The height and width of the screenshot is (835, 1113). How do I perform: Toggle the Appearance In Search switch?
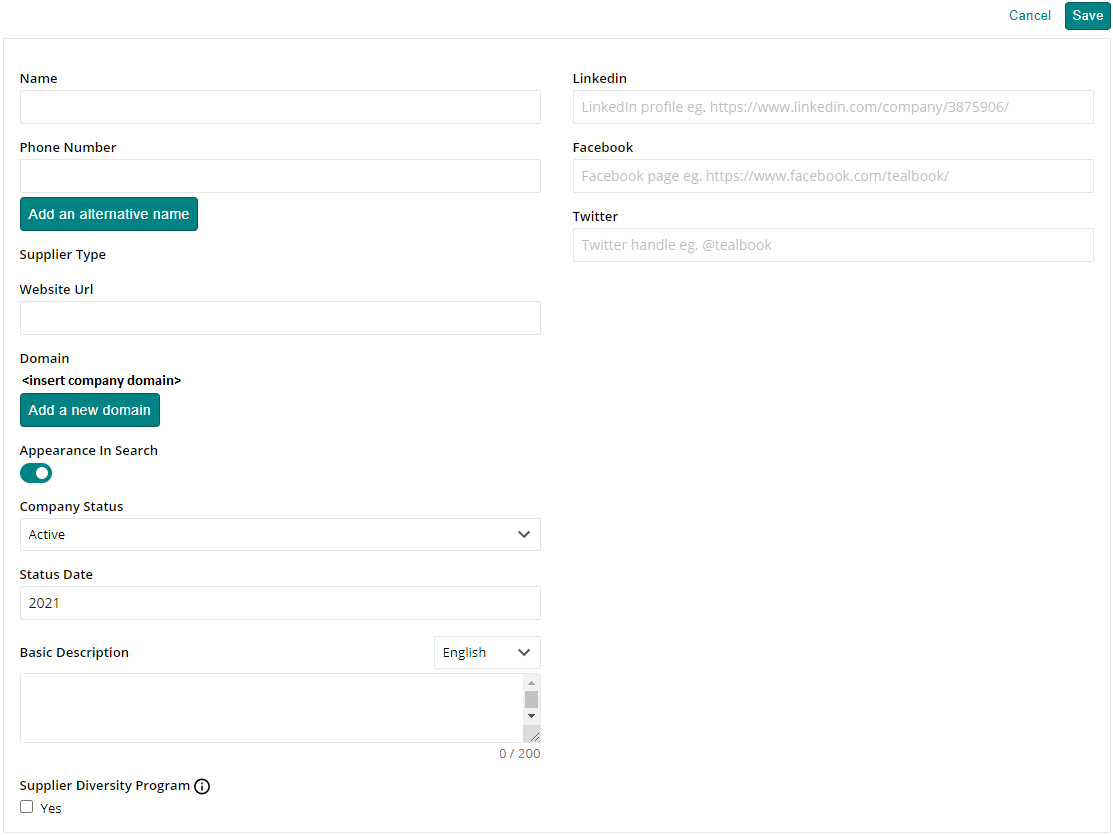(36, 473)
